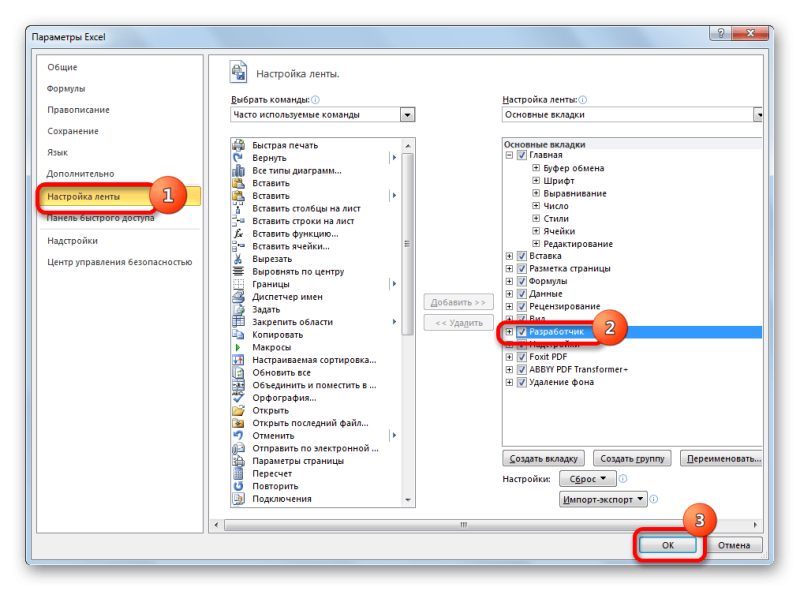Click the Настраиваемая сортировка icon
Image resolution: width=800 pixels, height=591 pixels.
coord(238,360)
